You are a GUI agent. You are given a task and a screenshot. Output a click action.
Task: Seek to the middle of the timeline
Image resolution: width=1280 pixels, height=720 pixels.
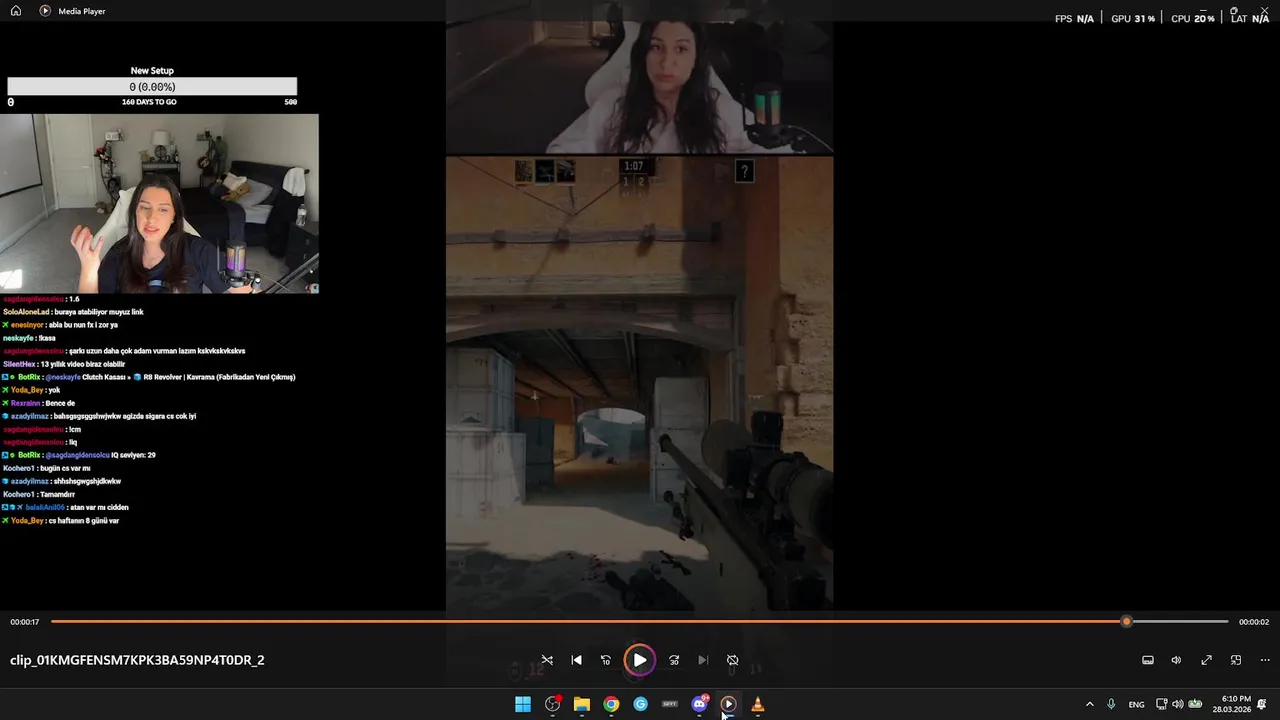coord(640,622)
